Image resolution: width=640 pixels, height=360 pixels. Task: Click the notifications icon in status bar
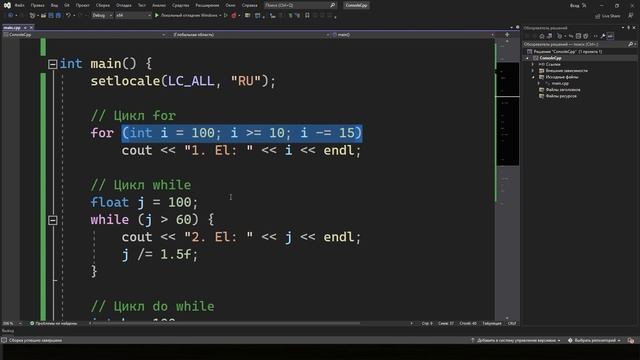point(631,340)
